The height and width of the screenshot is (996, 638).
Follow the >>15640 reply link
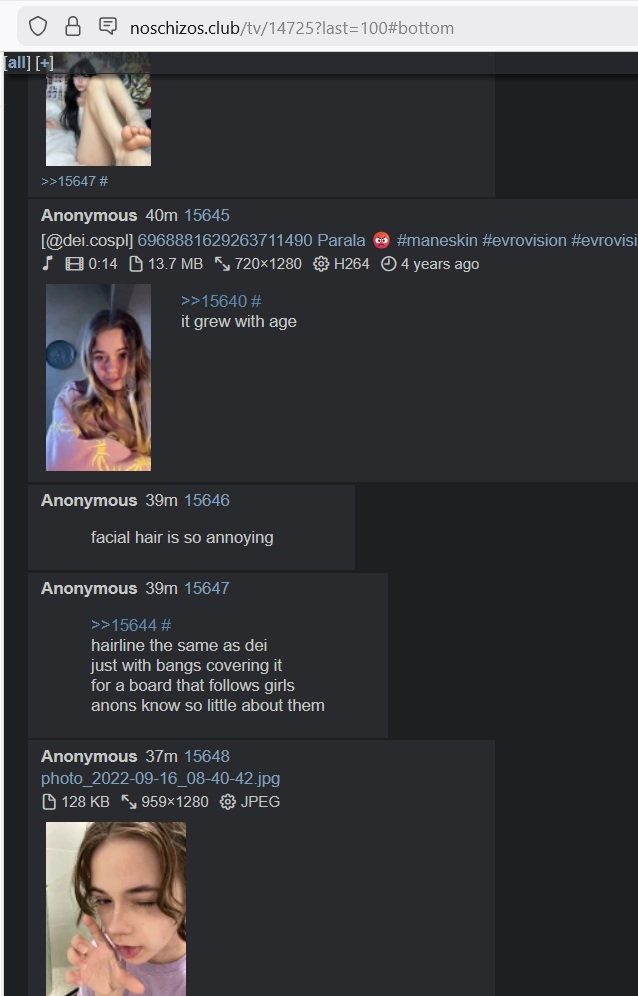214,301
